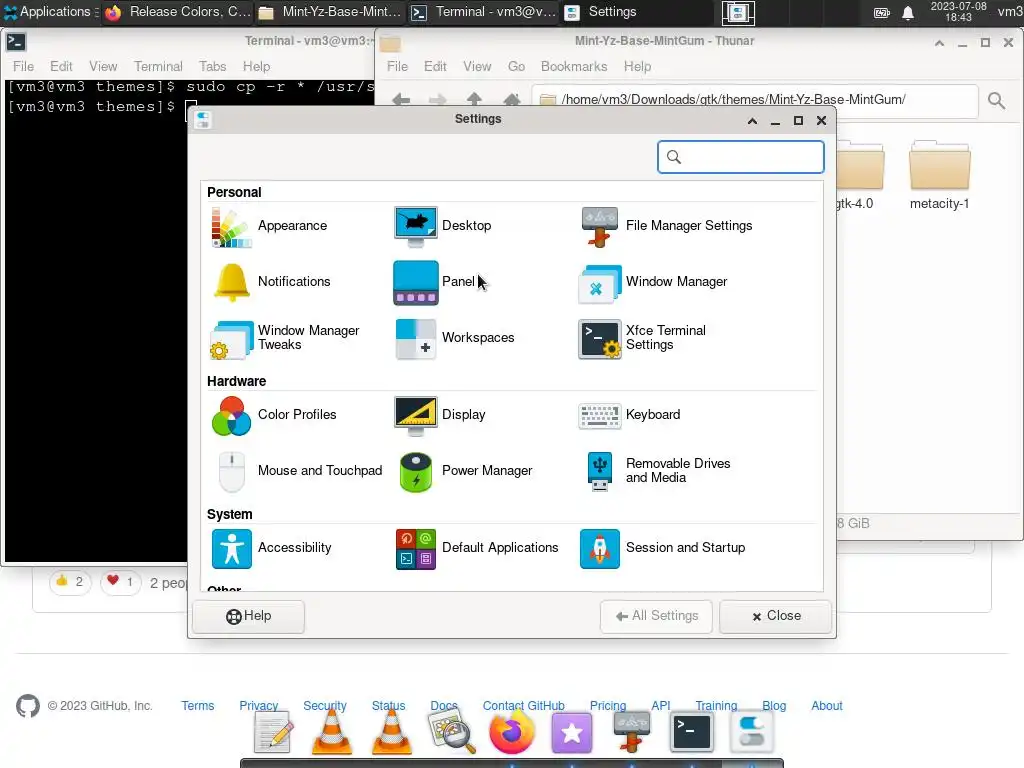Switch to Terminal taskbar item

pyautogui.click(x=483, y=12)
